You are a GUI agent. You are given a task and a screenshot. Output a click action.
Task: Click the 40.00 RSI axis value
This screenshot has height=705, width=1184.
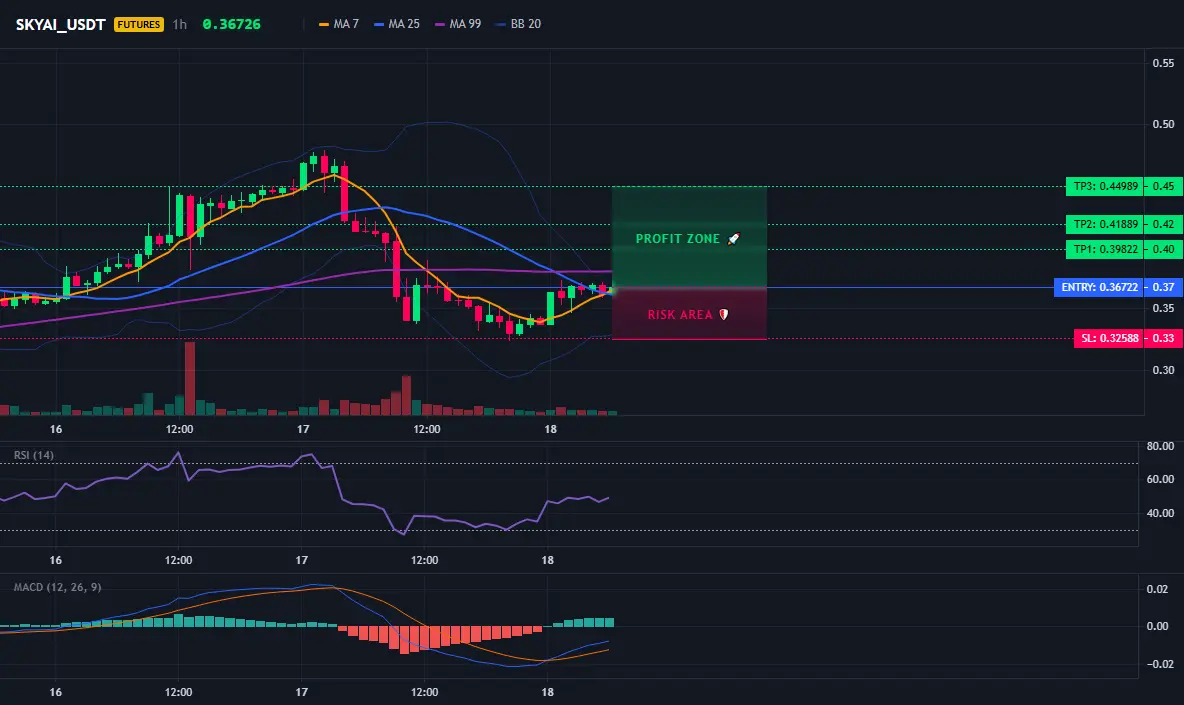click(1160, 513)
